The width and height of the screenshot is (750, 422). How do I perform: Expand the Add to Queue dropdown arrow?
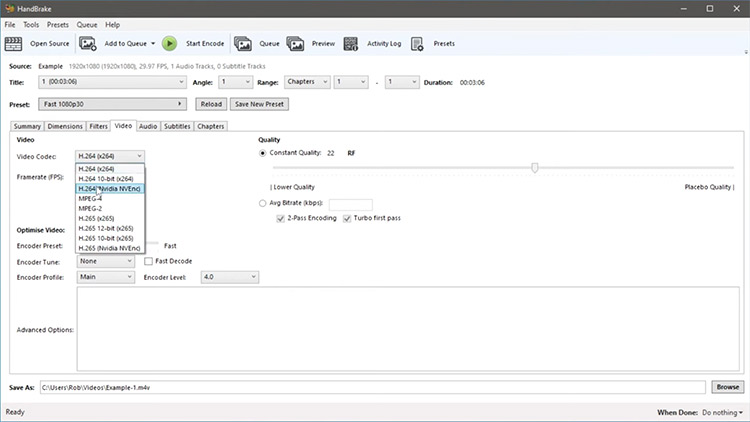tap(153, 44)
